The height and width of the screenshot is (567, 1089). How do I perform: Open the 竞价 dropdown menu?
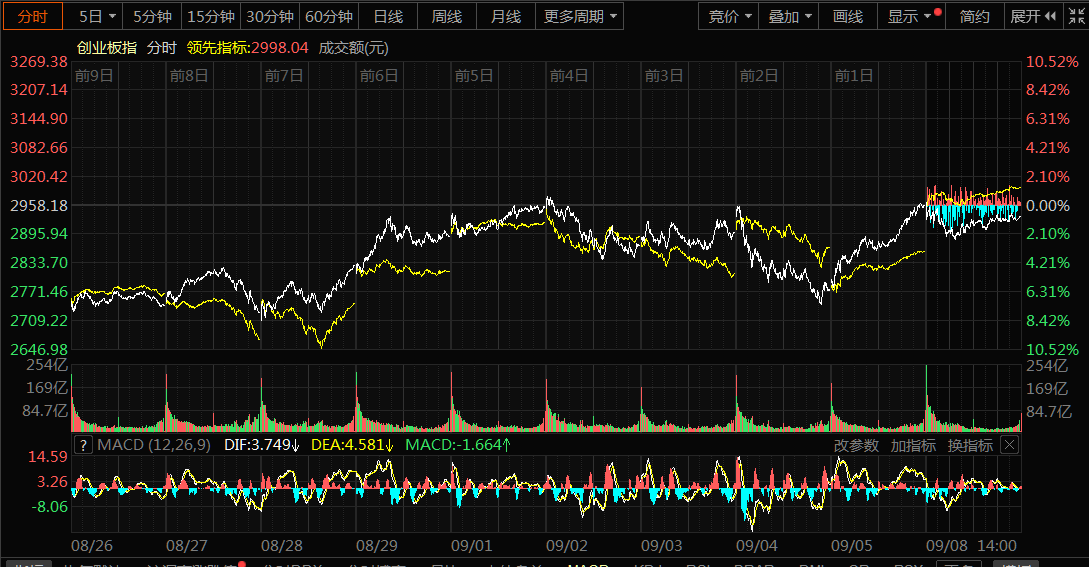[729, 16]
